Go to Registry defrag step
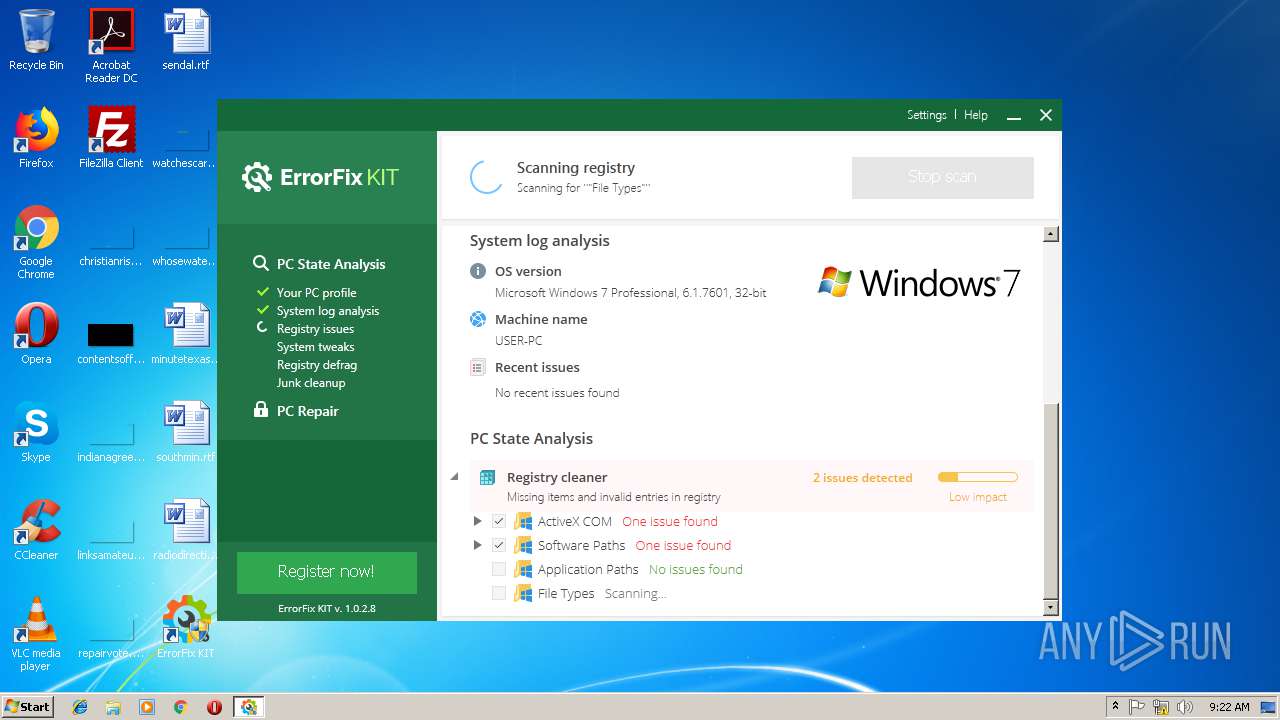 pyautogui.click(x=317, y=365)
